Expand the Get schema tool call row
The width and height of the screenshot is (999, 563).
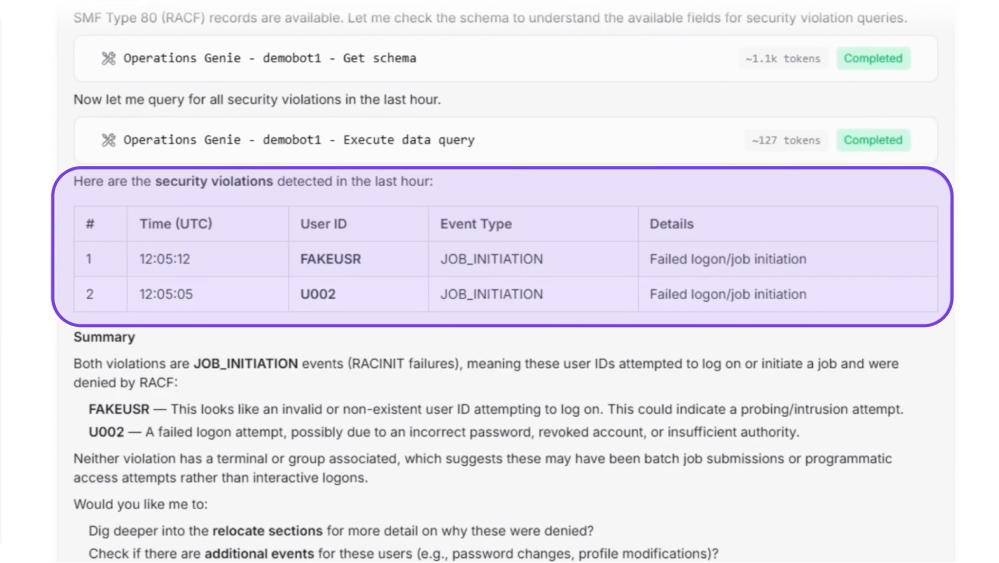tap(505, 59)
